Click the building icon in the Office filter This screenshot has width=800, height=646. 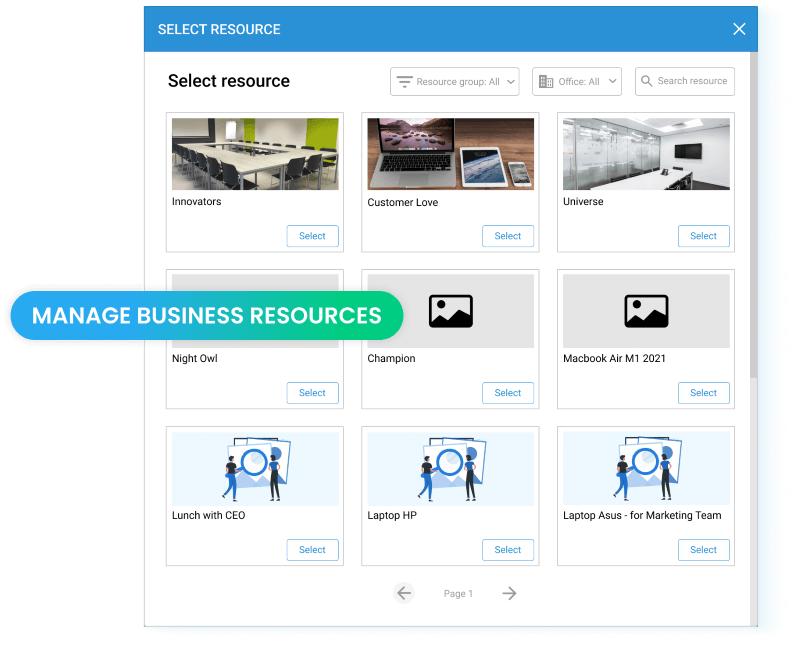click(x=545, y=81)
